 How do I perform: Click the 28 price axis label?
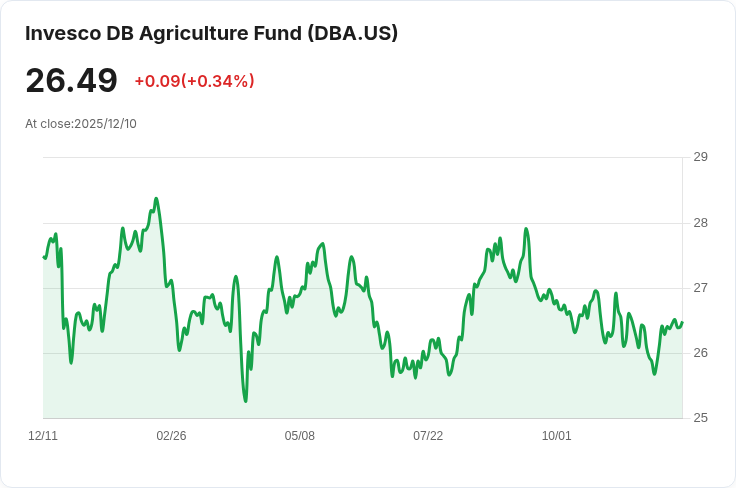(x=700, y=223)
